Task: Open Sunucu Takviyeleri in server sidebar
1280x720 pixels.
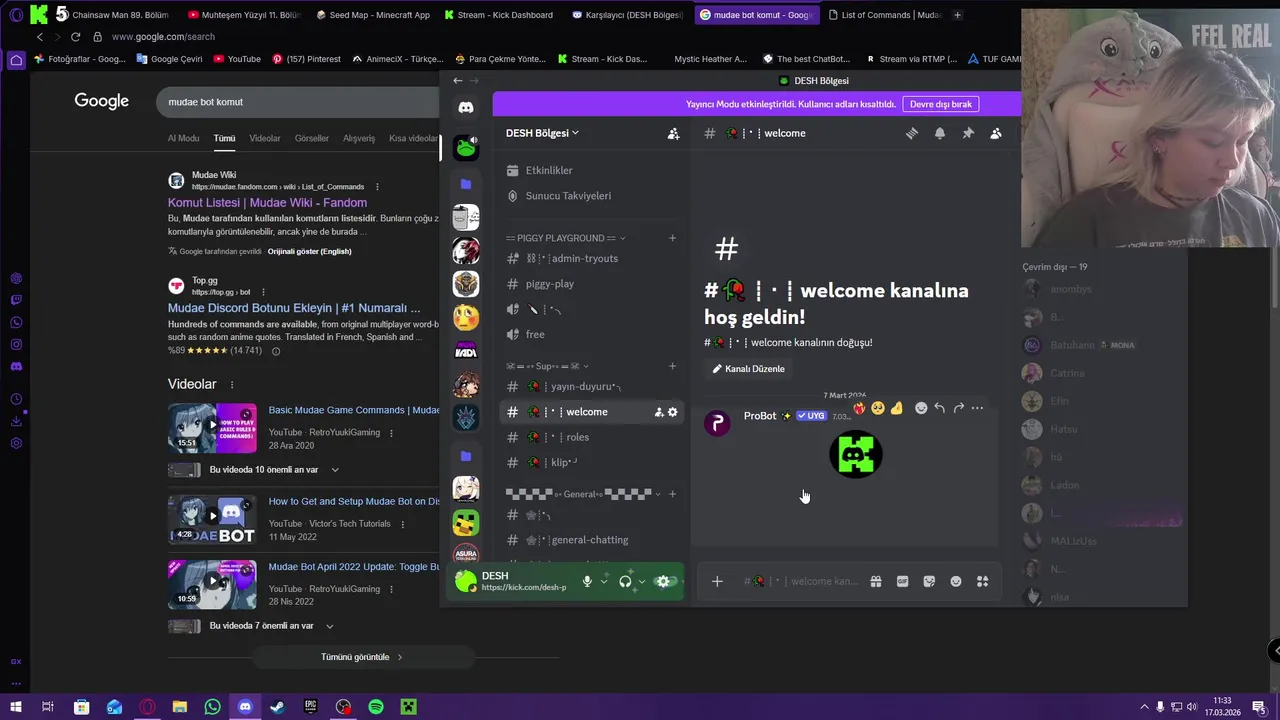Action: (x=568, y=196)
